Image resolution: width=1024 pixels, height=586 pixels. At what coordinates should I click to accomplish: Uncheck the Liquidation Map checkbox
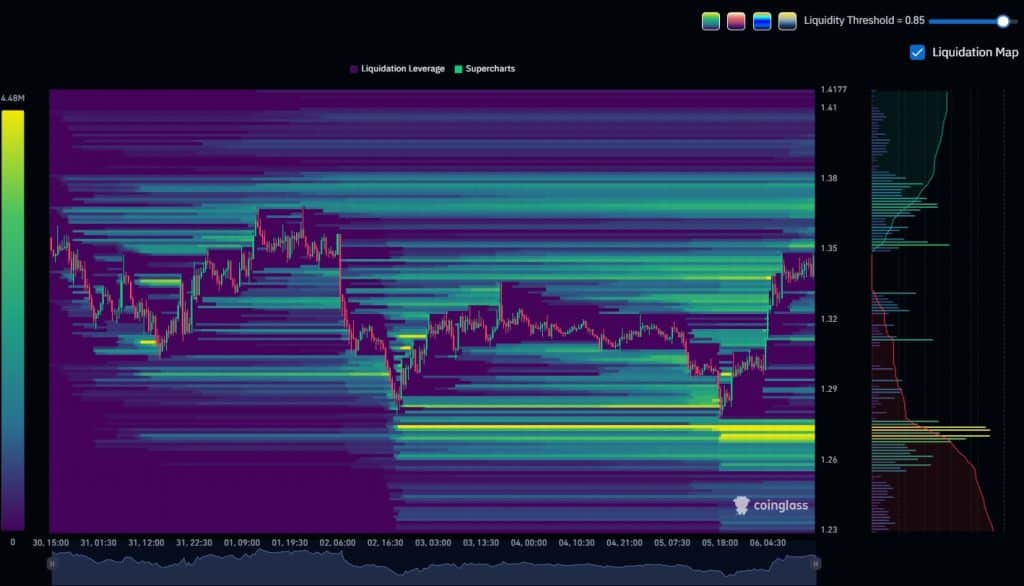click(x=917, y=52)
